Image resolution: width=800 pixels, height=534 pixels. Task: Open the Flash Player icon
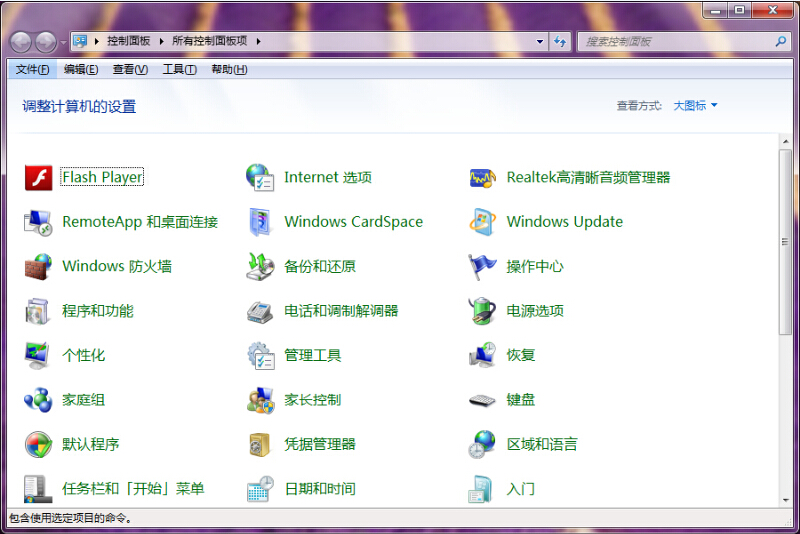click(38, 178)
